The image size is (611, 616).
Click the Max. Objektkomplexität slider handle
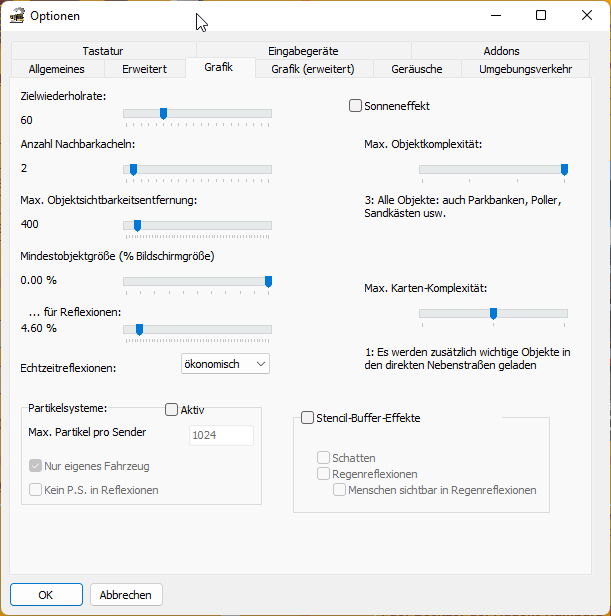point(565,169)
